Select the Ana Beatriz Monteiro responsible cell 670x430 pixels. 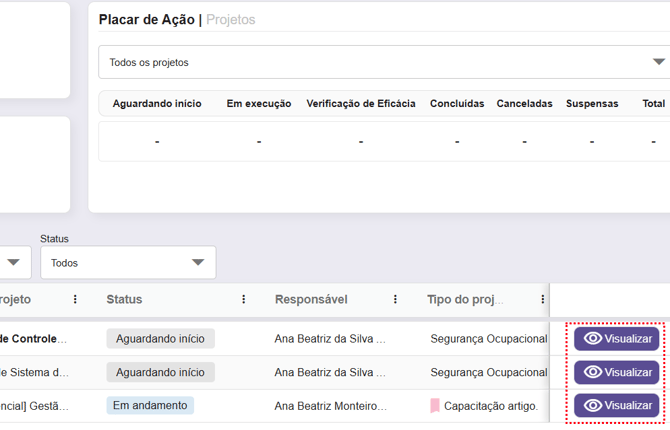[x=330, y=406]
